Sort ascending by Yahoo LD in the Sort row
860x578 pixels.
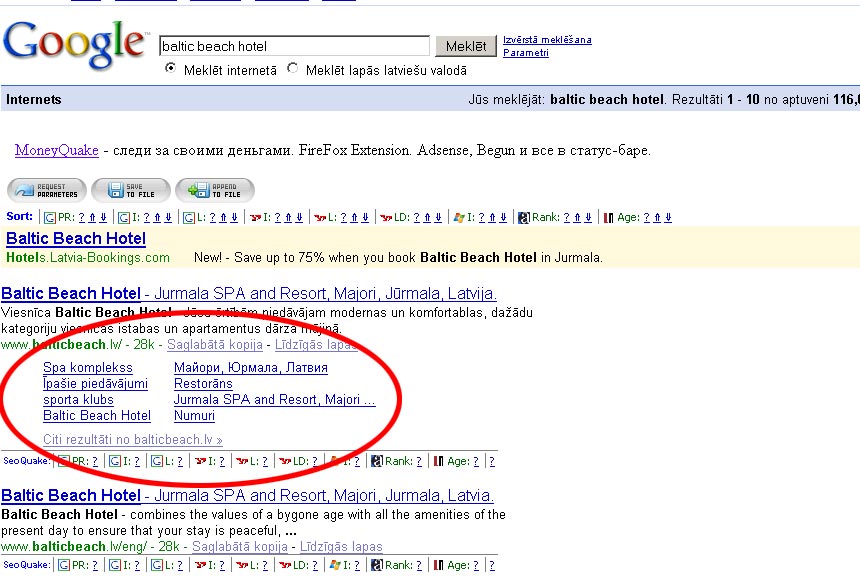pos(427,218)
